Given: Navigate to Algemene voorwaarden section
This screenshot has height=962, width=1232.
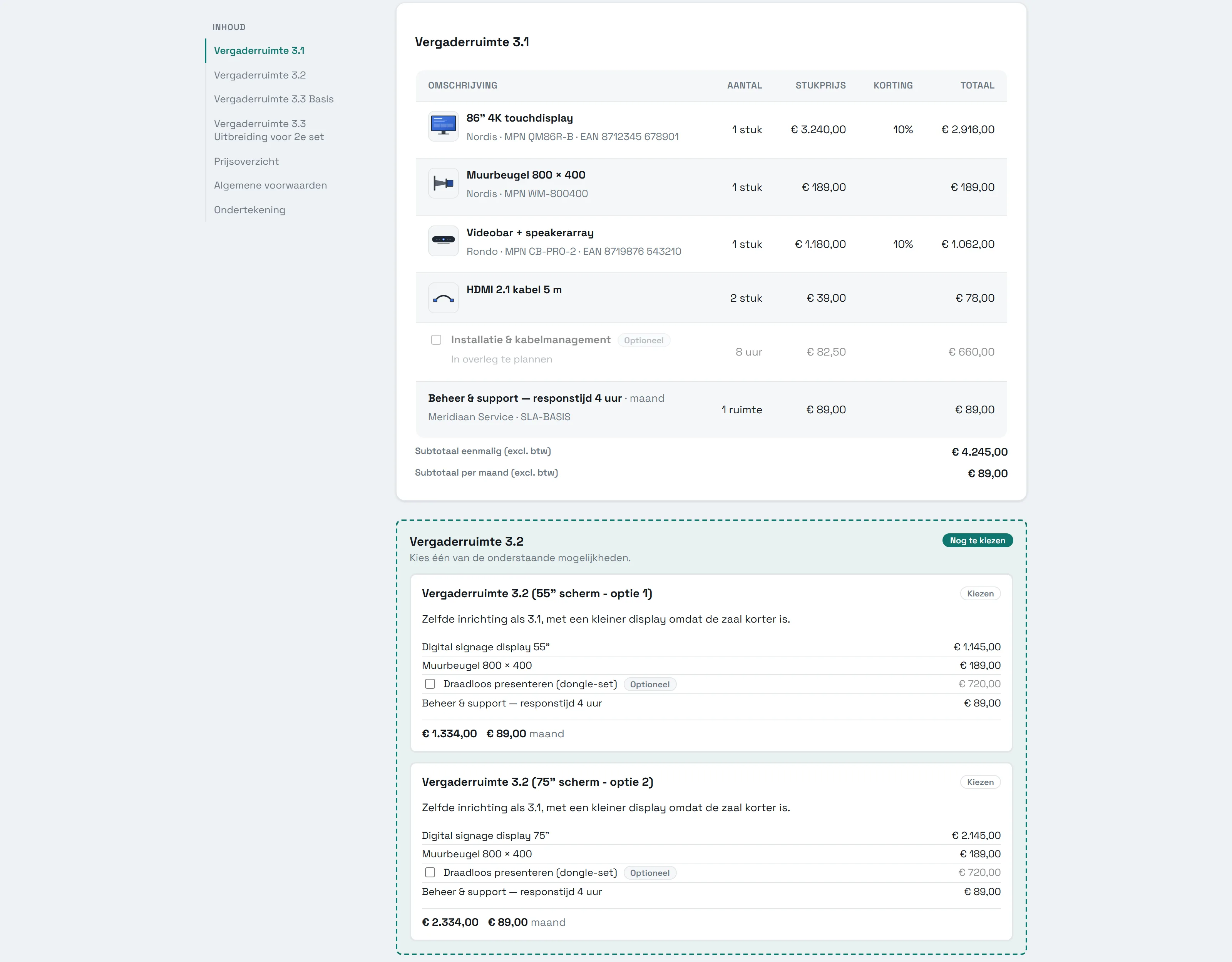Looking at the screenshot, I should (270, 185).
